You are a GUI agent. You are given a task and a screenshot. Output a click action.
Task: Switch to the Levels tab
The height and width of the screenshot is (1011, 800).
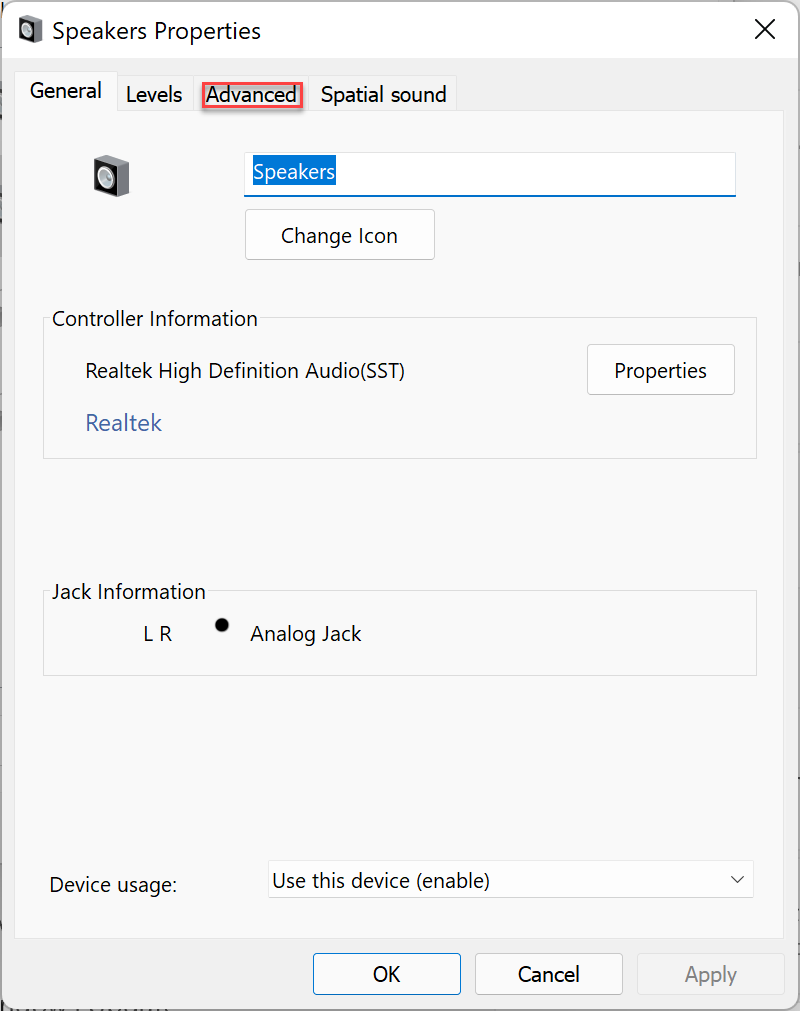(155, 94)
